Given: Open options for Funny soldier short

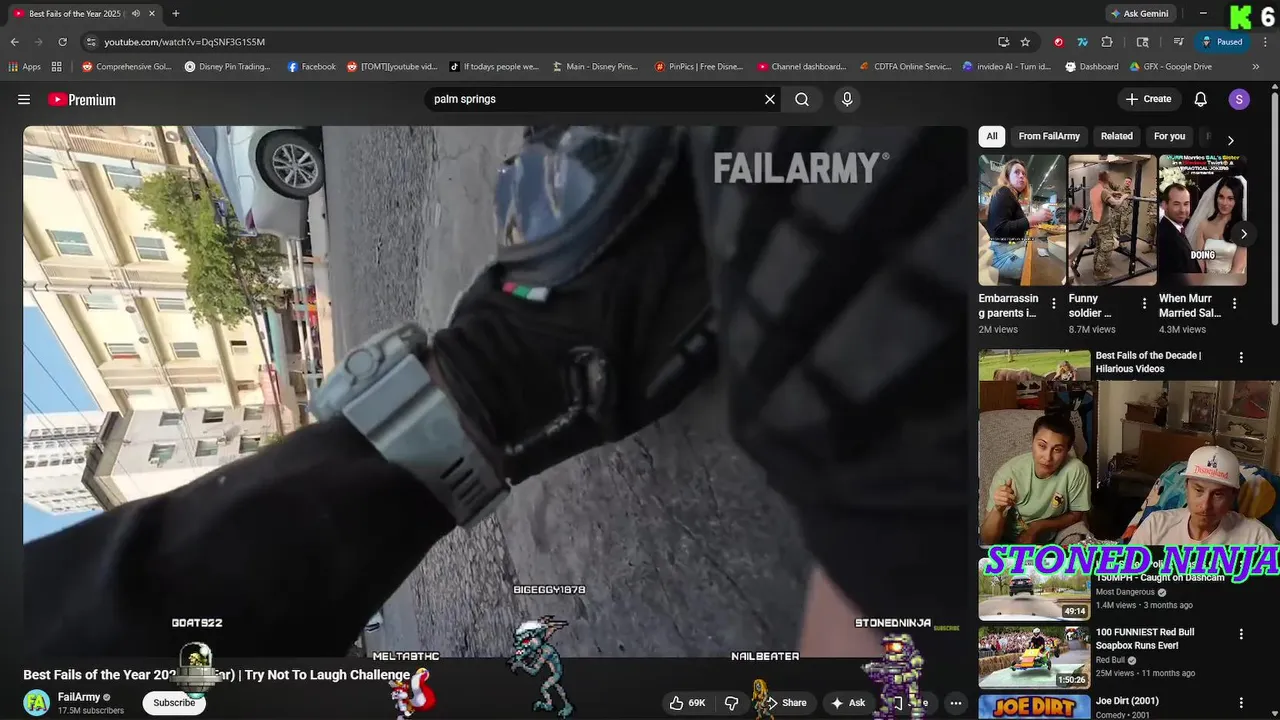Looking at the screenshot, I should pyautogui.click(x=1144, y=304).
